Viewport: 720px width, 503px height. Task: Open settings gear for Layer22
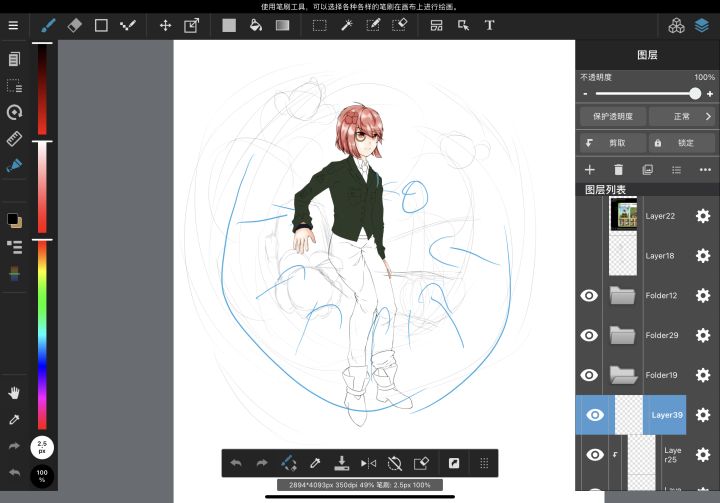tap(703, 216)
